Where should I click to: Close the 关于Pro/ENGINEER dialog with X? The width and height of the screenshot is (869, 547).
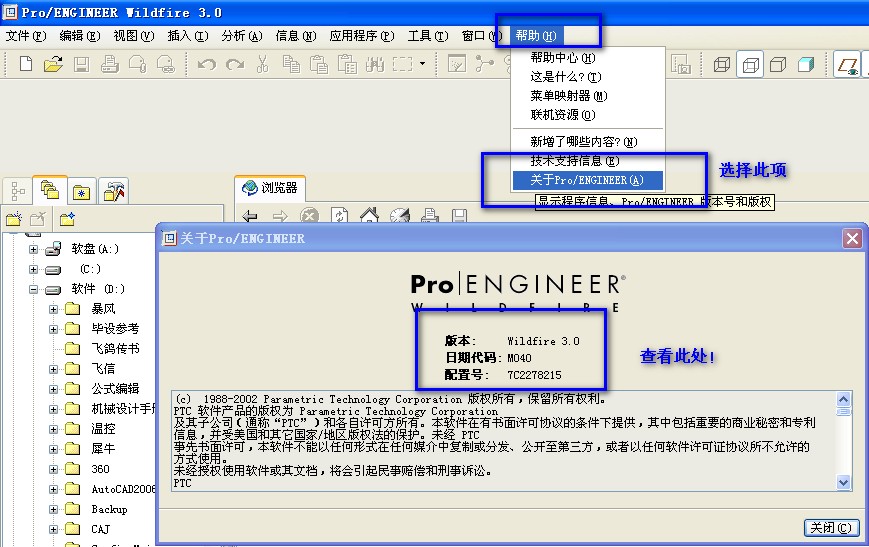click(x=852, y=239)
